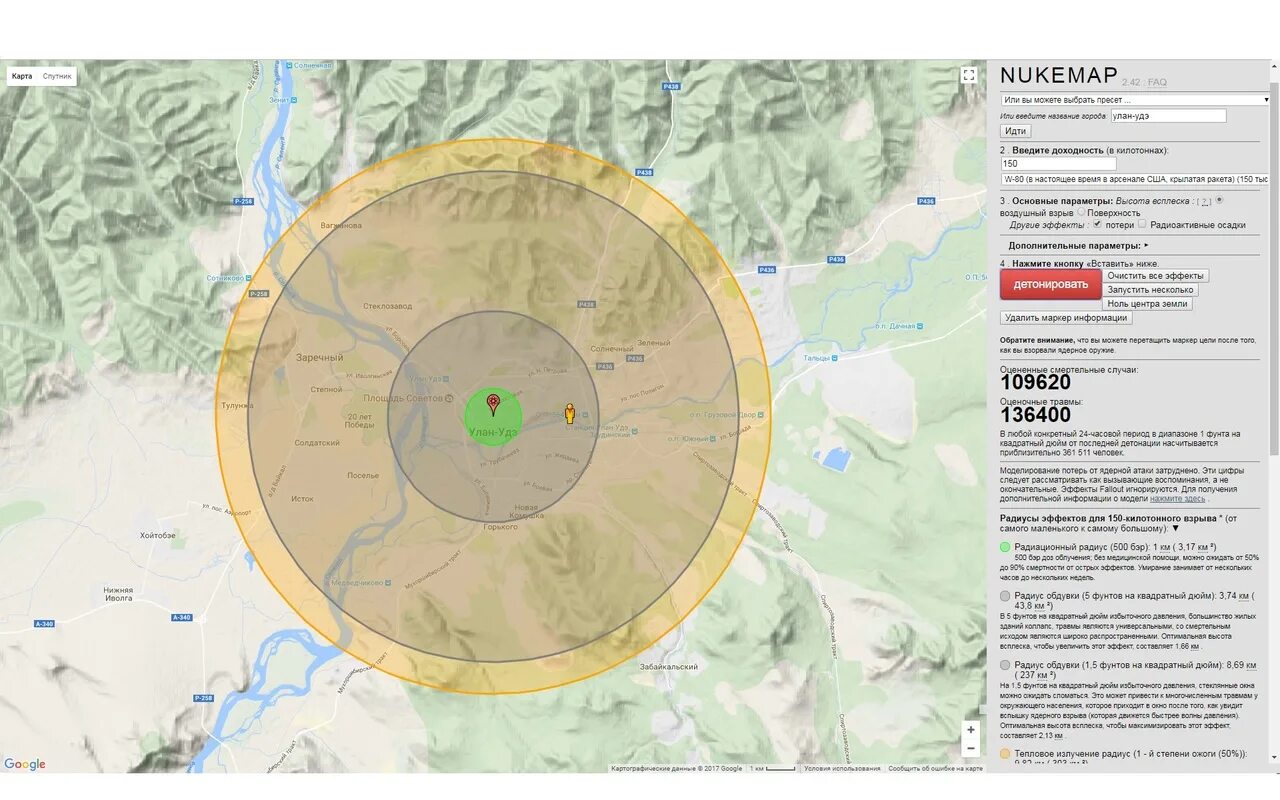Click gray 5 psi Радиус обдувки swatch
Screen dimensions: 1280x800
click(x=1005, y=595)
